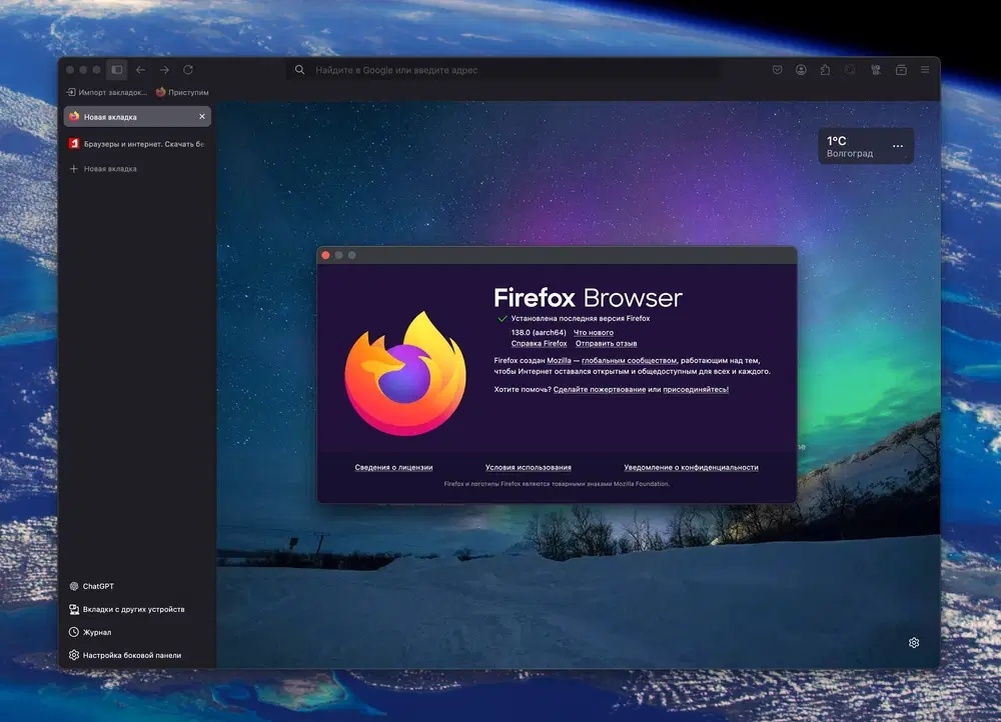The width and height of the screenshot is (1001, 722).
Task: Open the hamburger application menu
Action: [924, 70]
